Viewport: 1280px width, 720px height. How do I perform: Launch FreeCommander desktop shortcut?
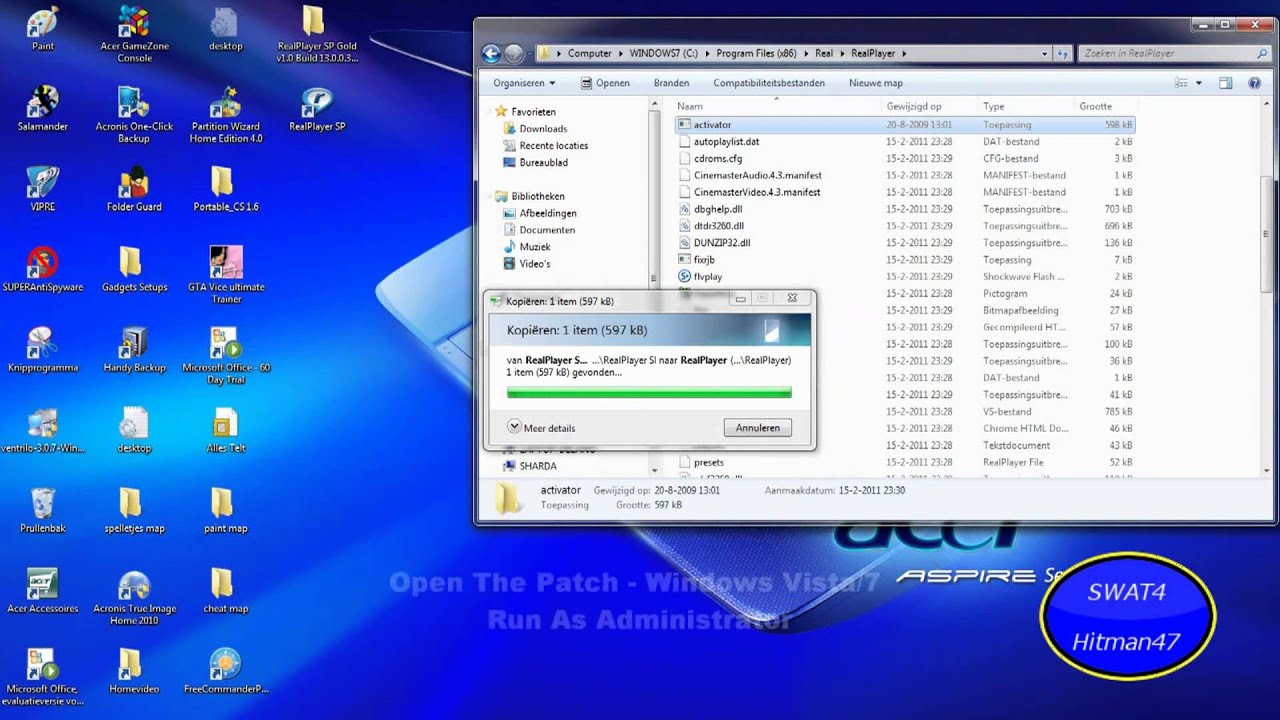[x=226, y=670]
